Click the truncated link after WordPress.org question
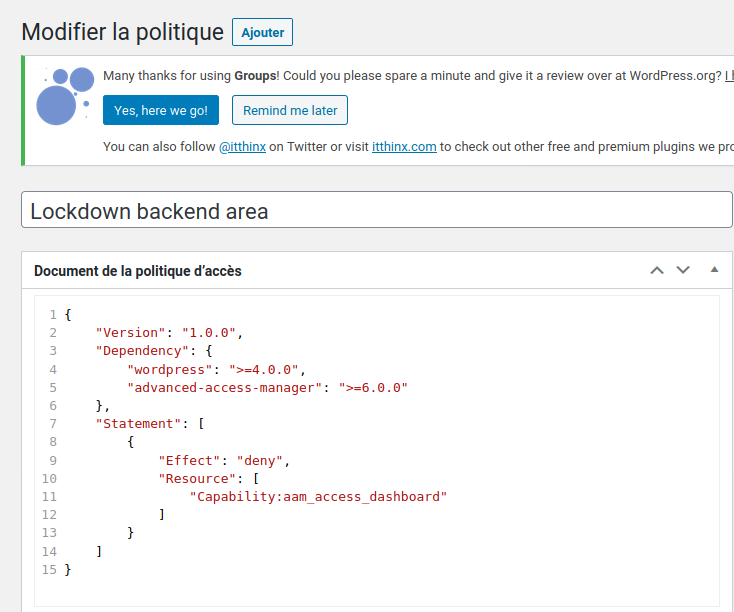Screen dimensions: 734x612 pyautogui.click(x=729, y=76)
